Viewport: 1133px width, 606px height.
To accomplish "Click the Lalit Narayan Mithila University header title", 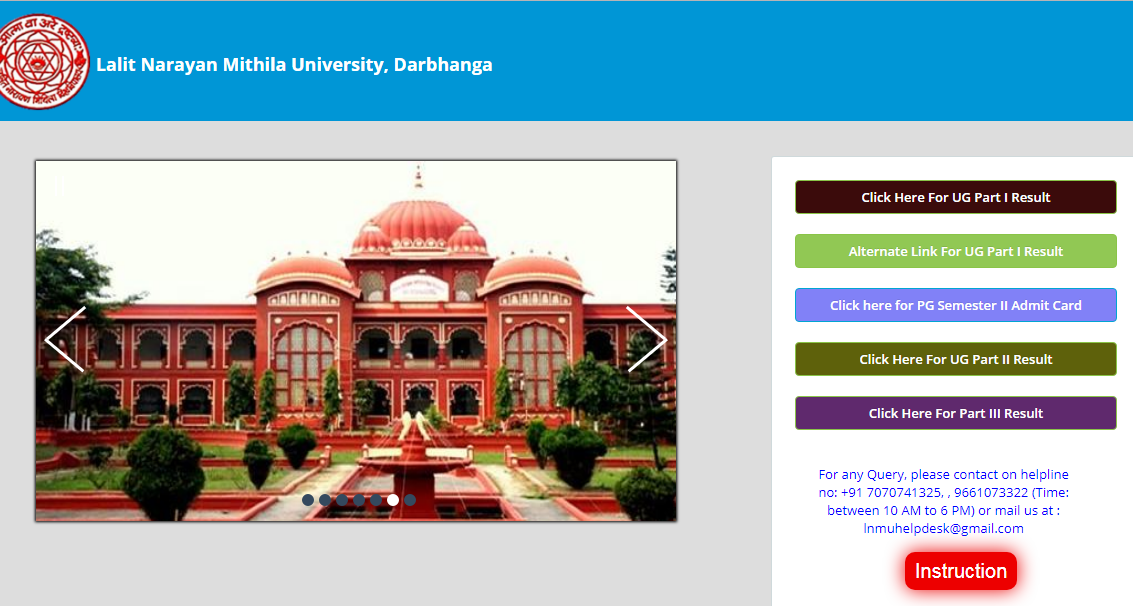I will pos(294,64).
